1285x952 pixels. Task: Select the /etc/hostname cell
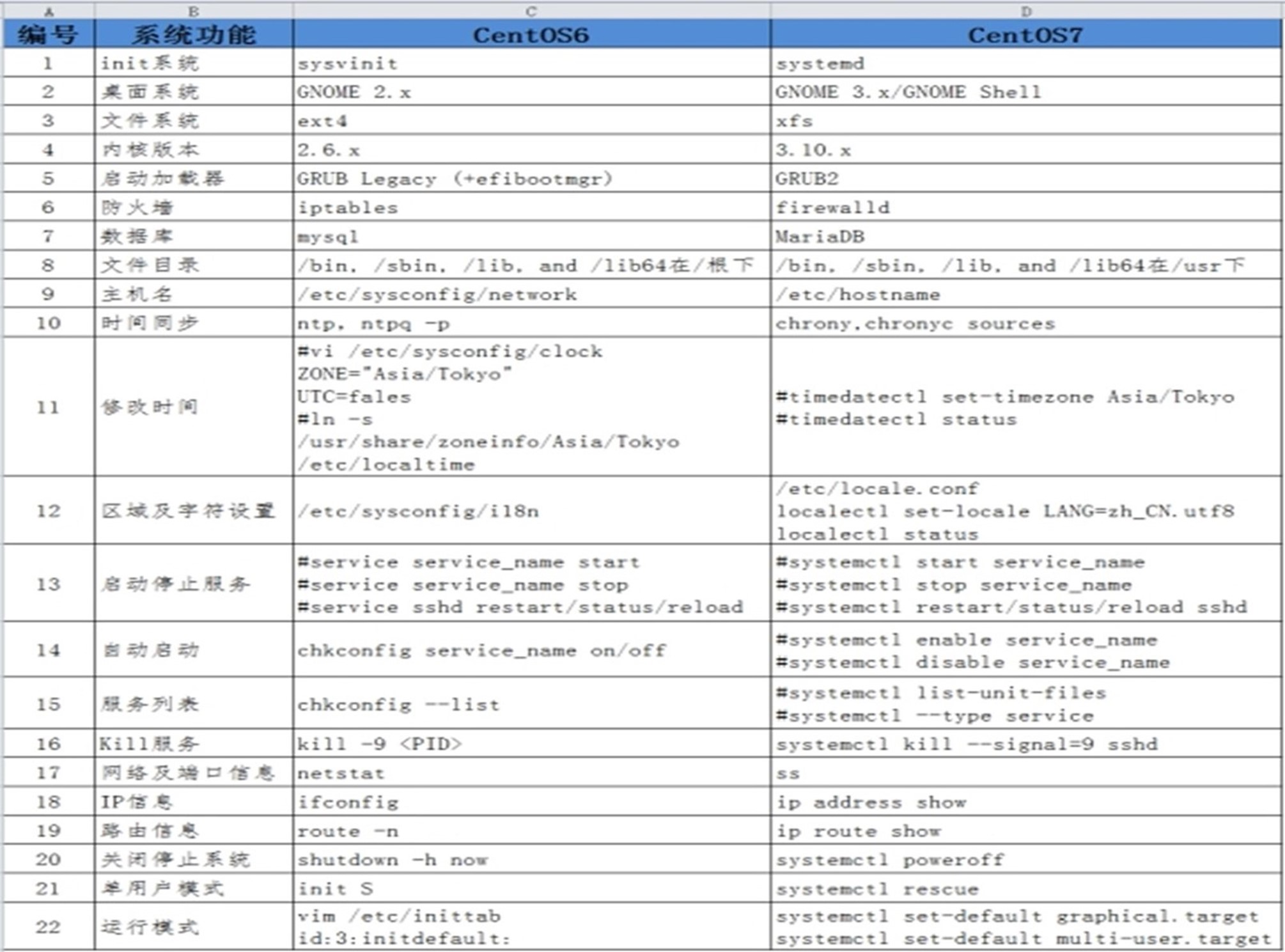[x=1026, y=294]
